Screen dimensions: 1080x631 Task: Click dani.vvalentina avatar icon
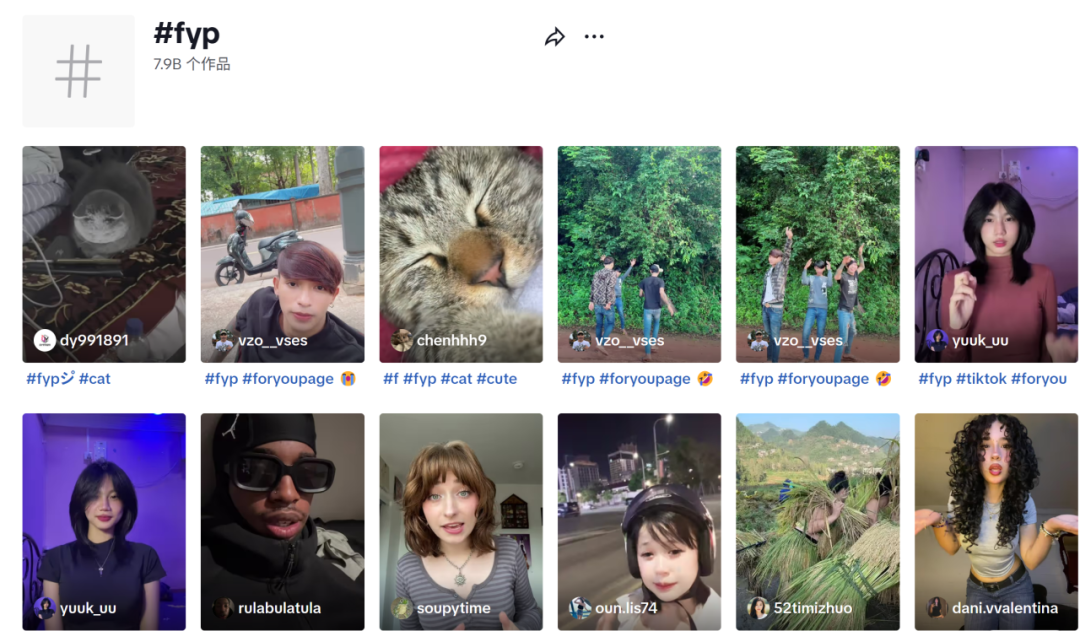937,608
